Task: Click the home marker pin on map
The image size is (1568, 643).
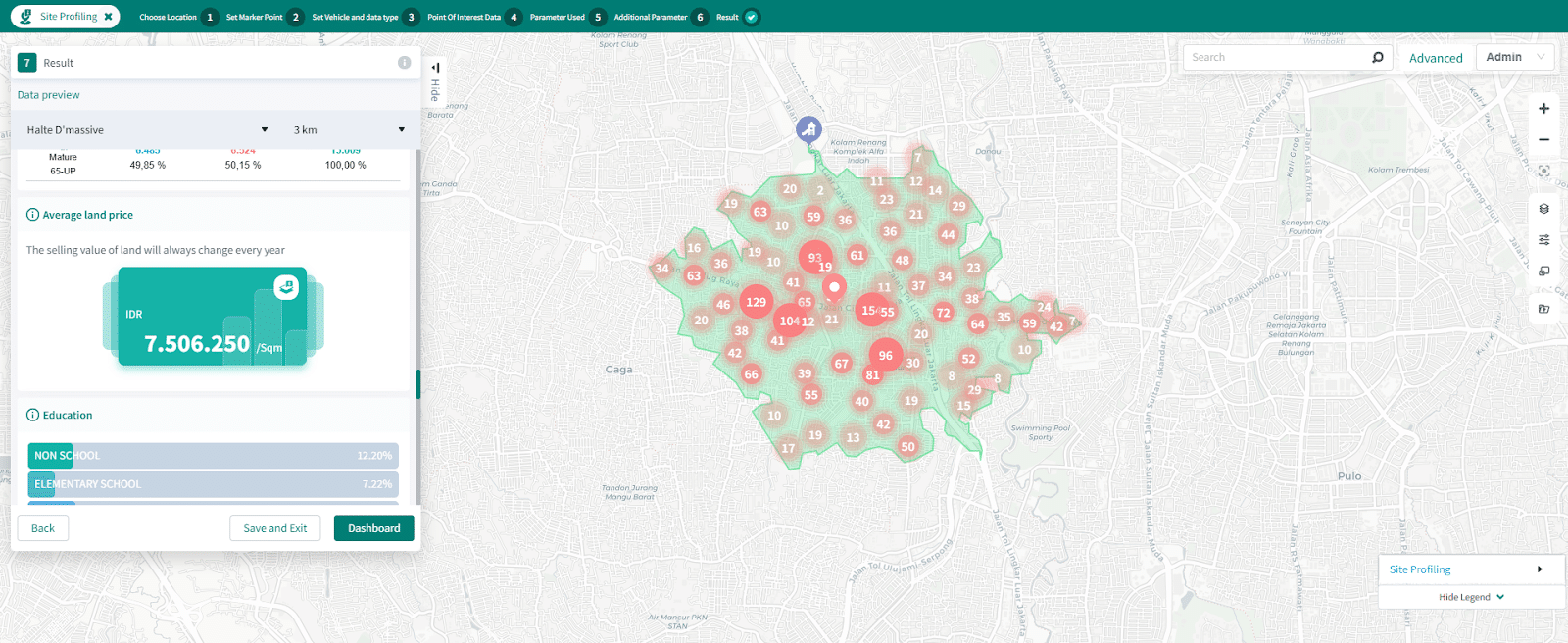Action: point(808,128)
